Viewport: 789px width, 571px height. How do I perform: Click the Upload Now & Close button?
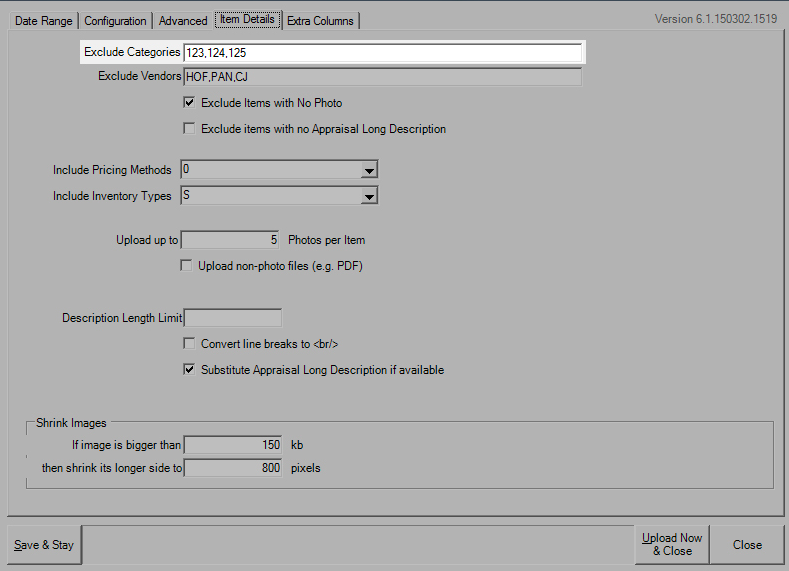click(672, 545)
